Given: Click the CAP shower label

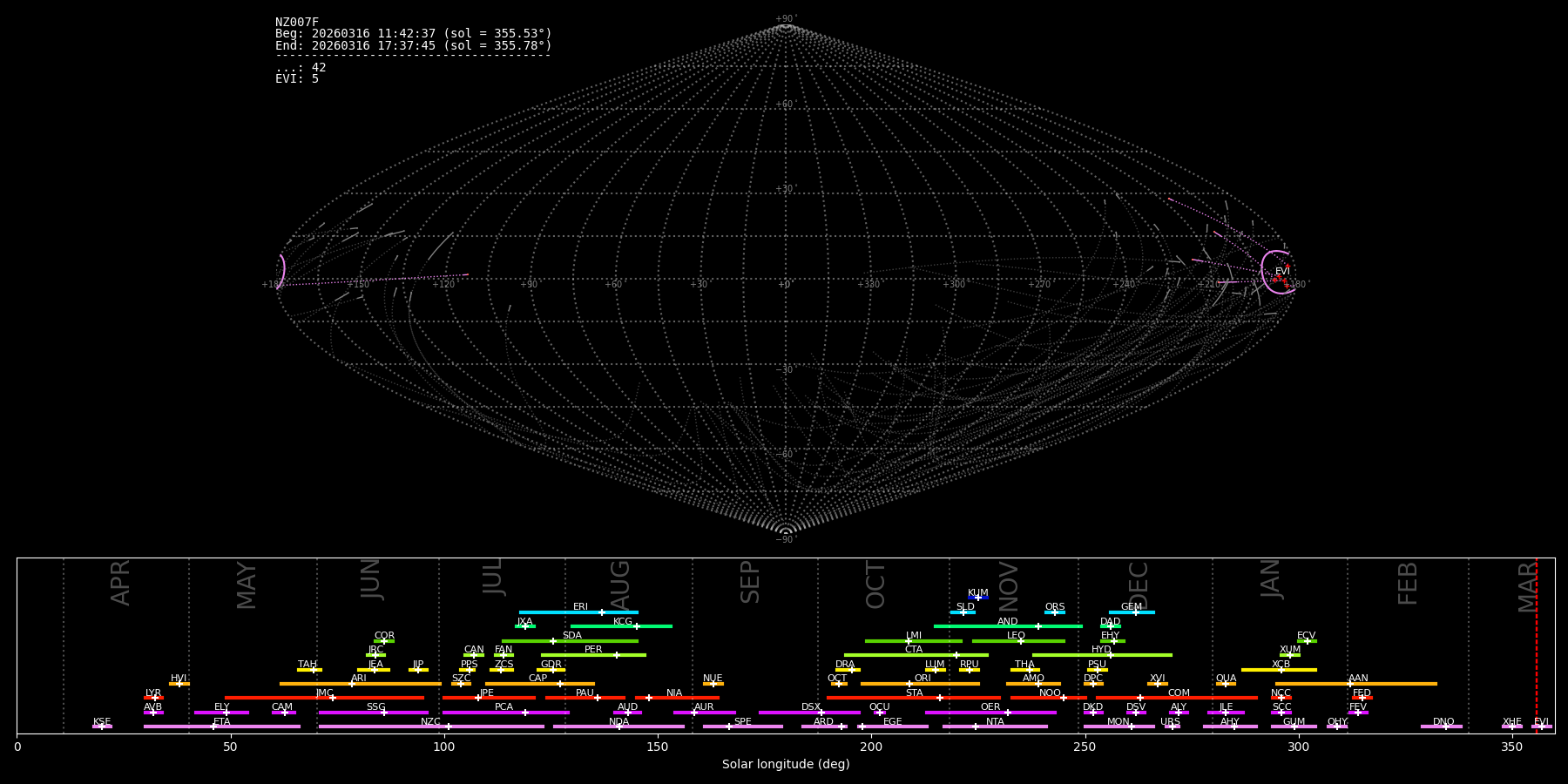Looking at the screenshot, I should click(538, 679).
